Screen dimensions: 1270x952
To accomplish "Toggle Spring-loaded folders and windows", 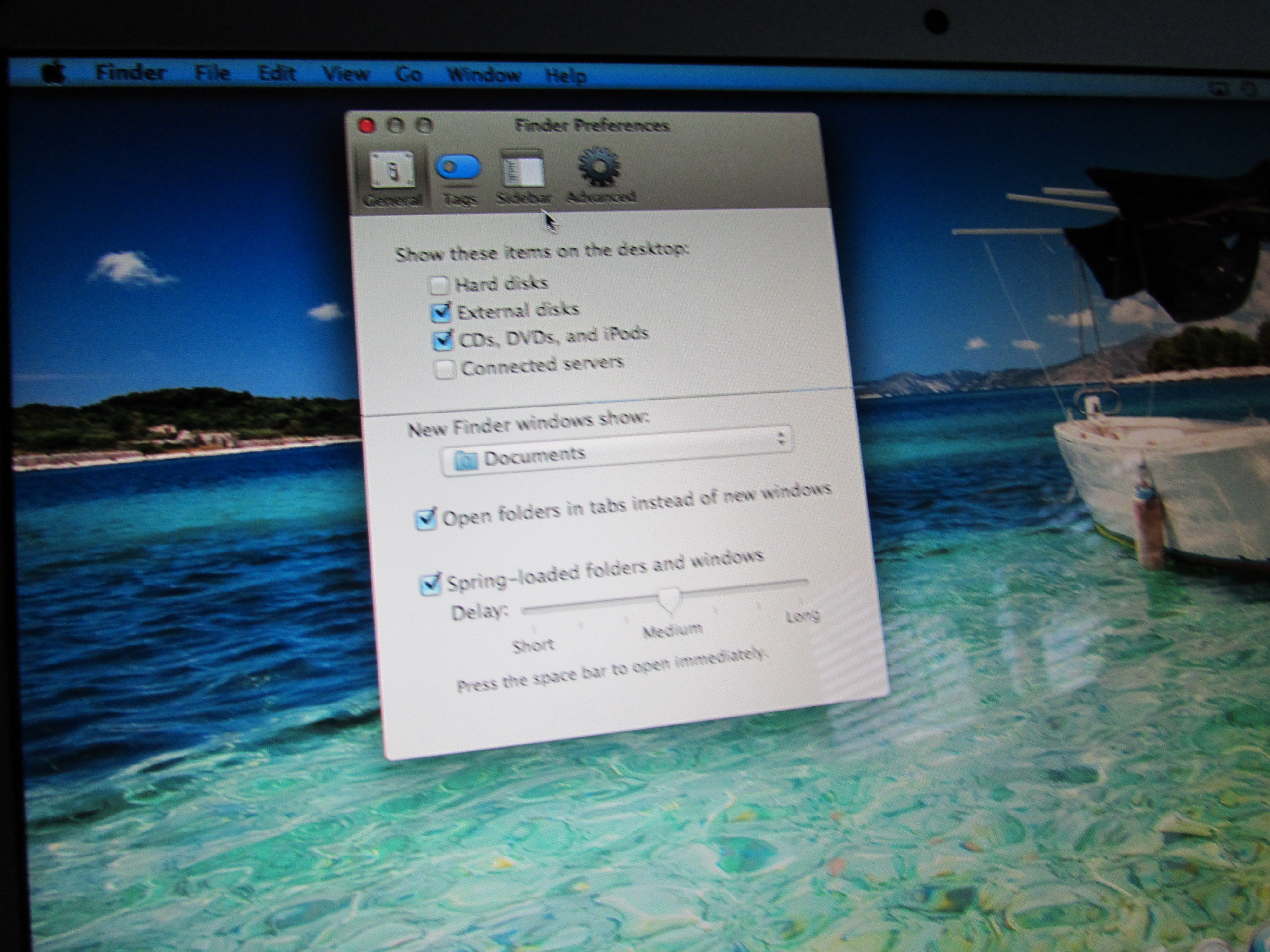I will coord(430,584).
